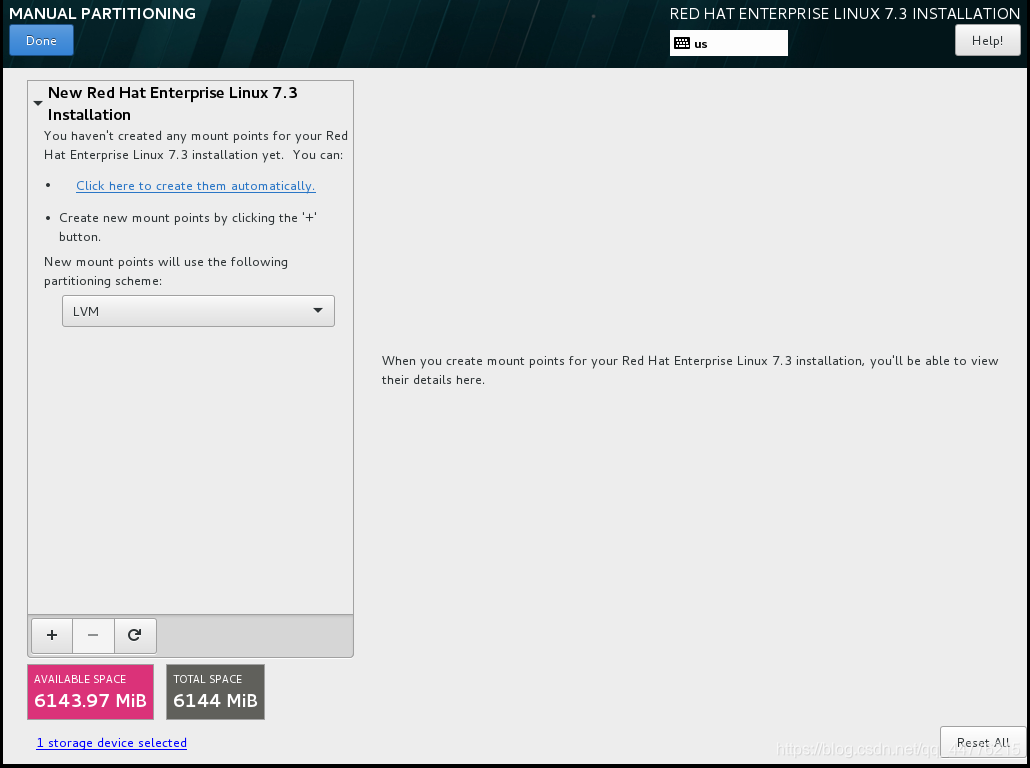The image size is (1030, 768).
Task: Open the 1 storage device selected link
Action: 112,742
